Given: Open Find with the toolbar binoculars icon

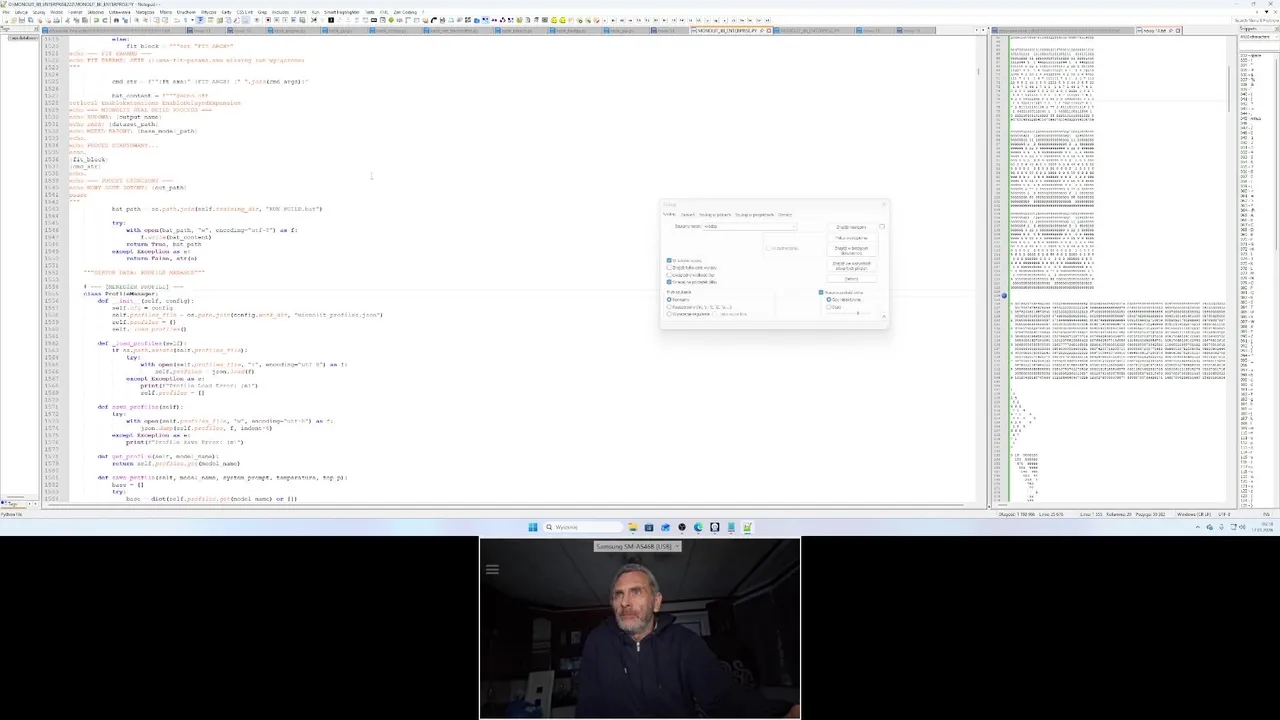Looking at the screenshot, I should (116, 20).
